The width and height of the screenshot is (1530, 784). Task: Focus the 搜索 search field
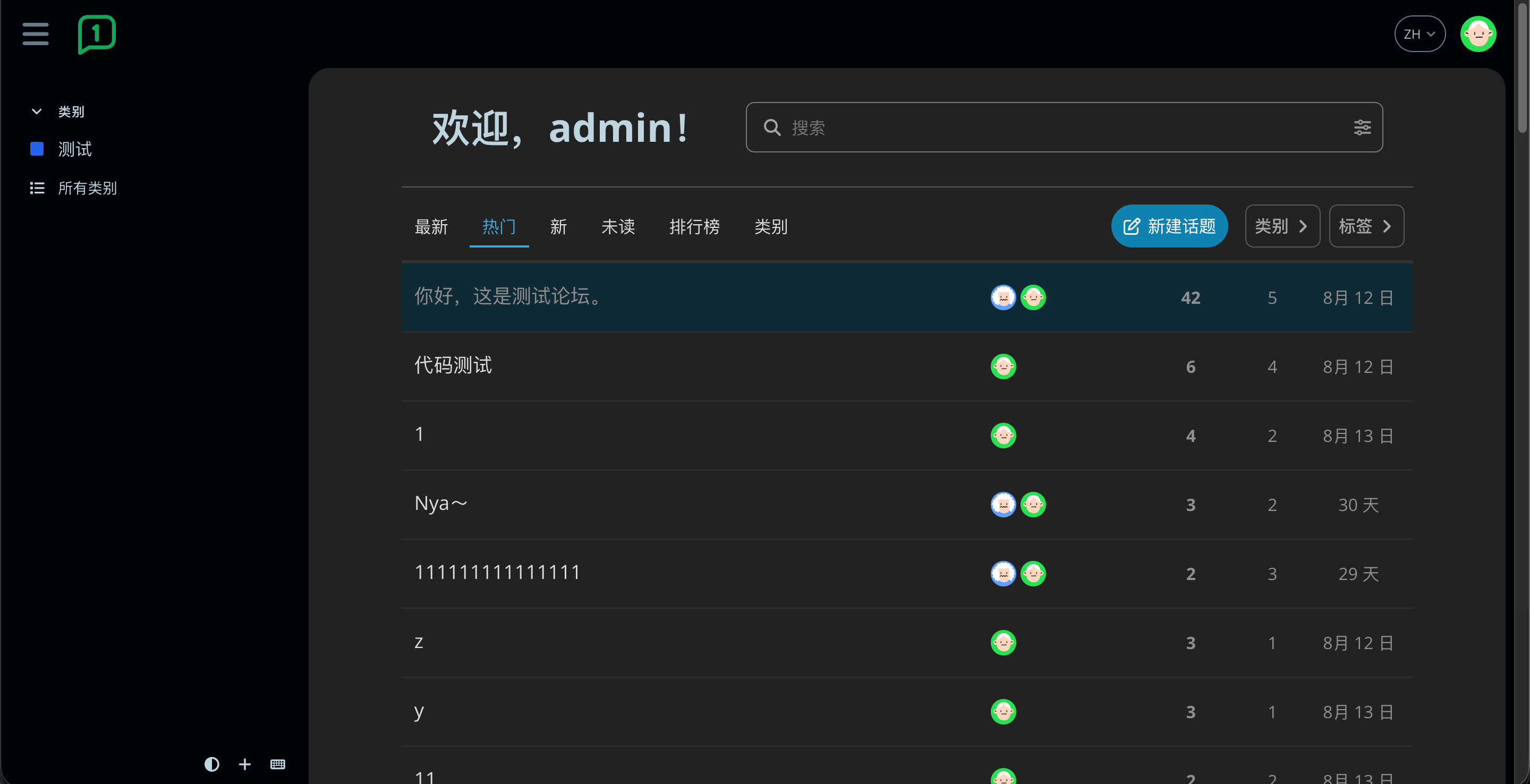[x=1064, y=127]
